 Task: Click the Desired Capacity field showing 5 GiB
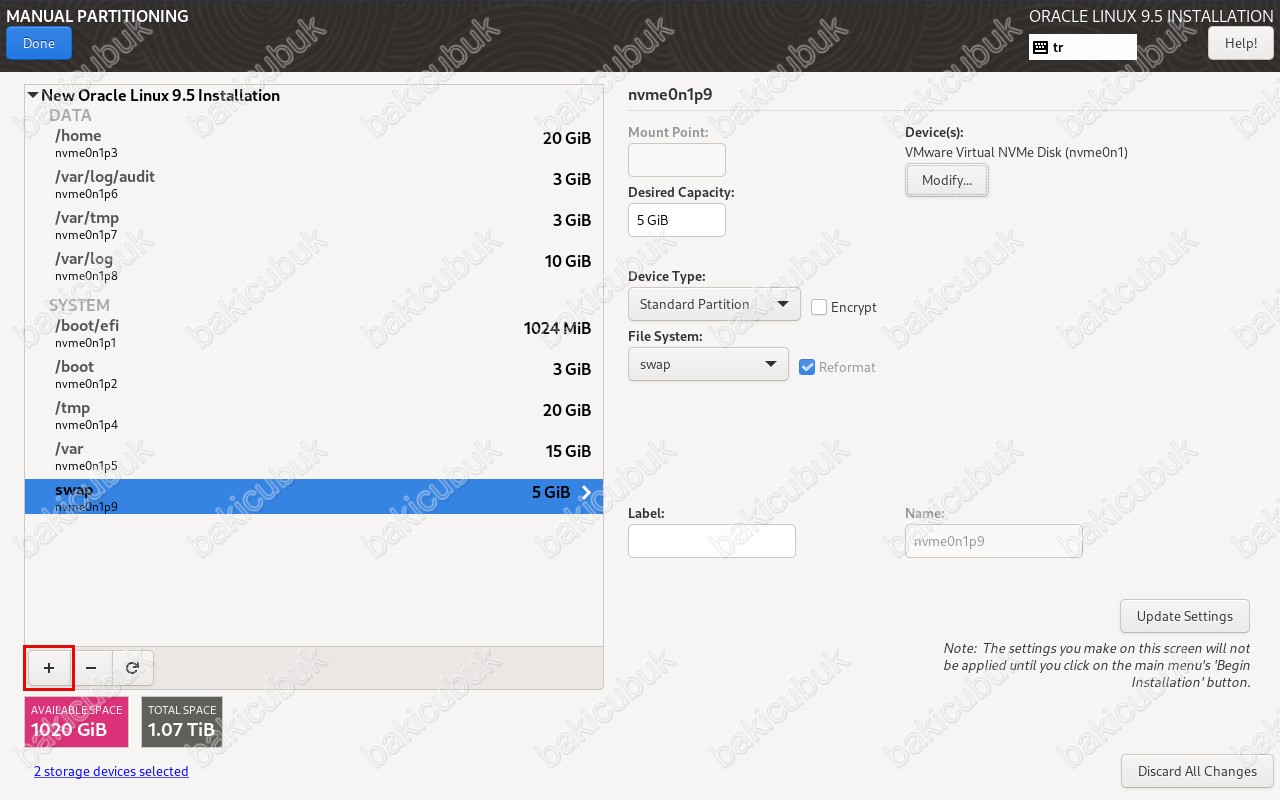[x=677, y=220]
